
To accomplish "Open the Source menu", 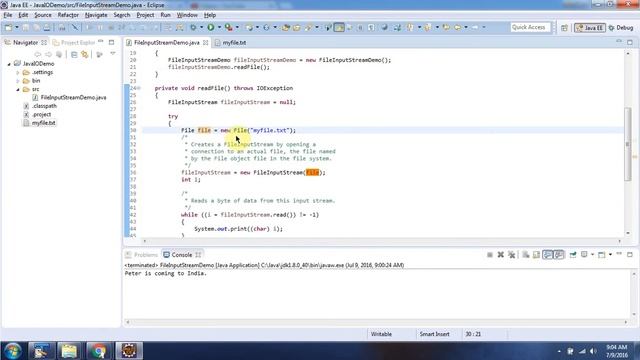I will coord(43,15).
